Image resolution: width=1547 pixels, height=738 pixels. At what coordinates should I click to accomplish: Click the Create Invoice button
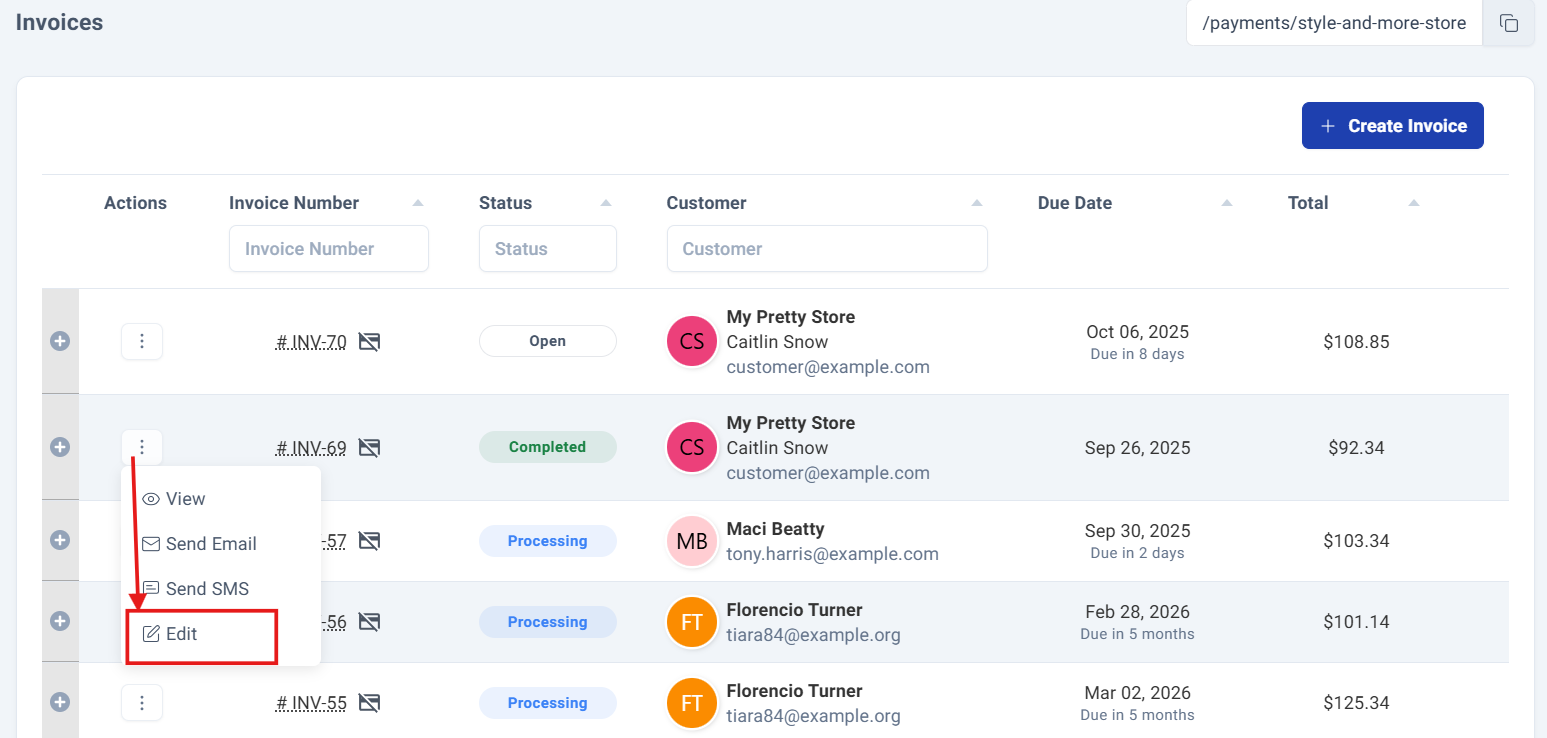coord(1393,126)
